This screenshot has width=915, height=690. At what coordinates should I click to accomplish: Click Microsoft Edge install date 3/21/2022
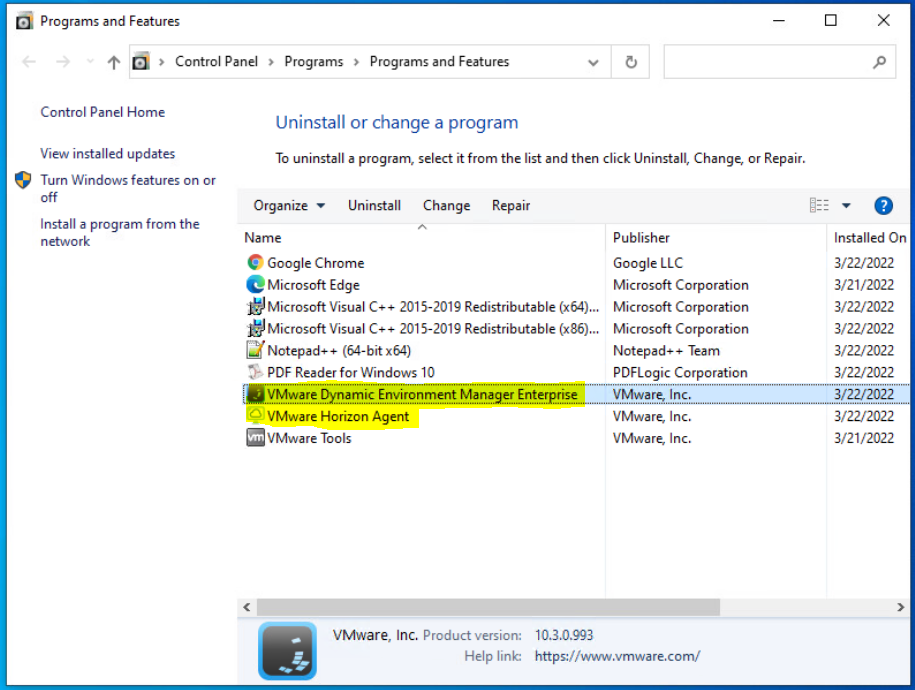pos(864,285)
